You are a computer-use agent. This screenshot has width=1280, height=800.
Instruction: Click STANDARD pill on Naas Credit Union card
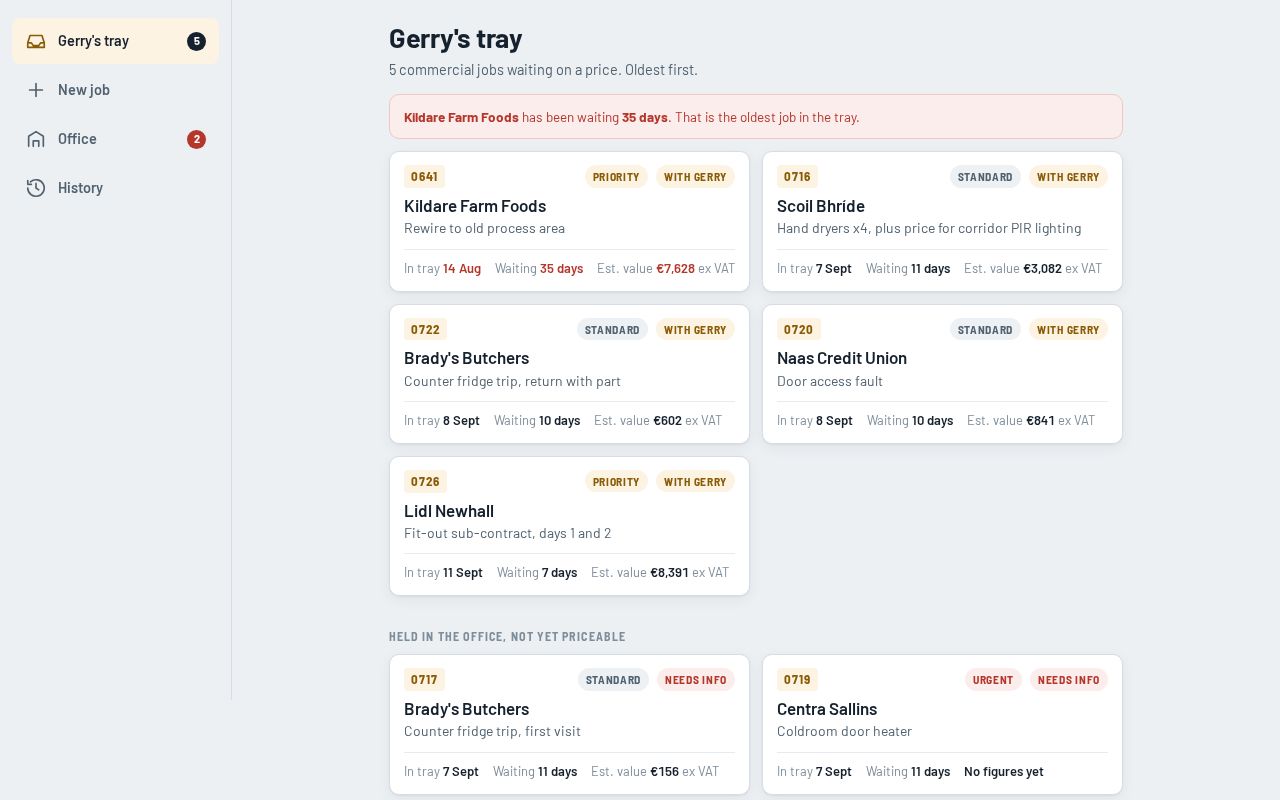tap(985, 330)
